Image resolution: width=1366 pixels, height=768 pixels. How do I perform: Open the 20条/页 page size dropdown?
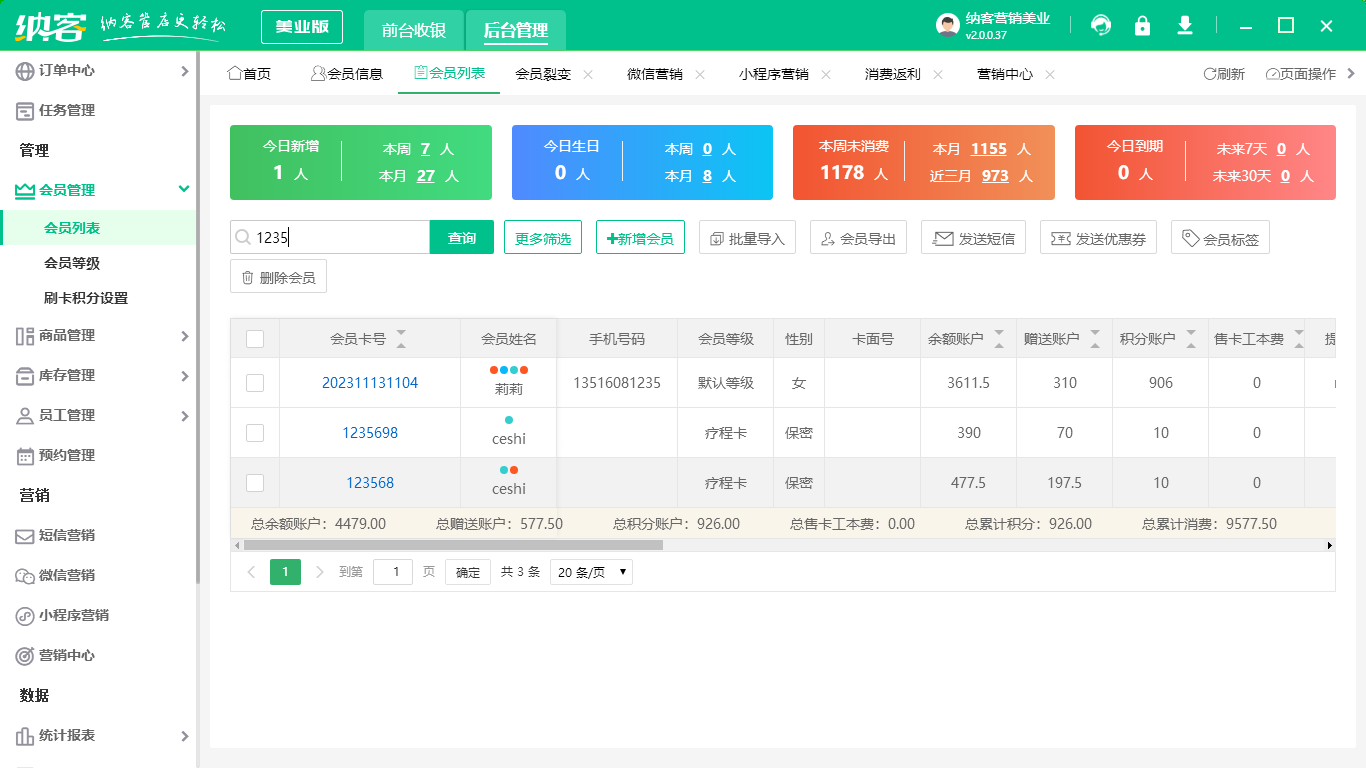590,571
